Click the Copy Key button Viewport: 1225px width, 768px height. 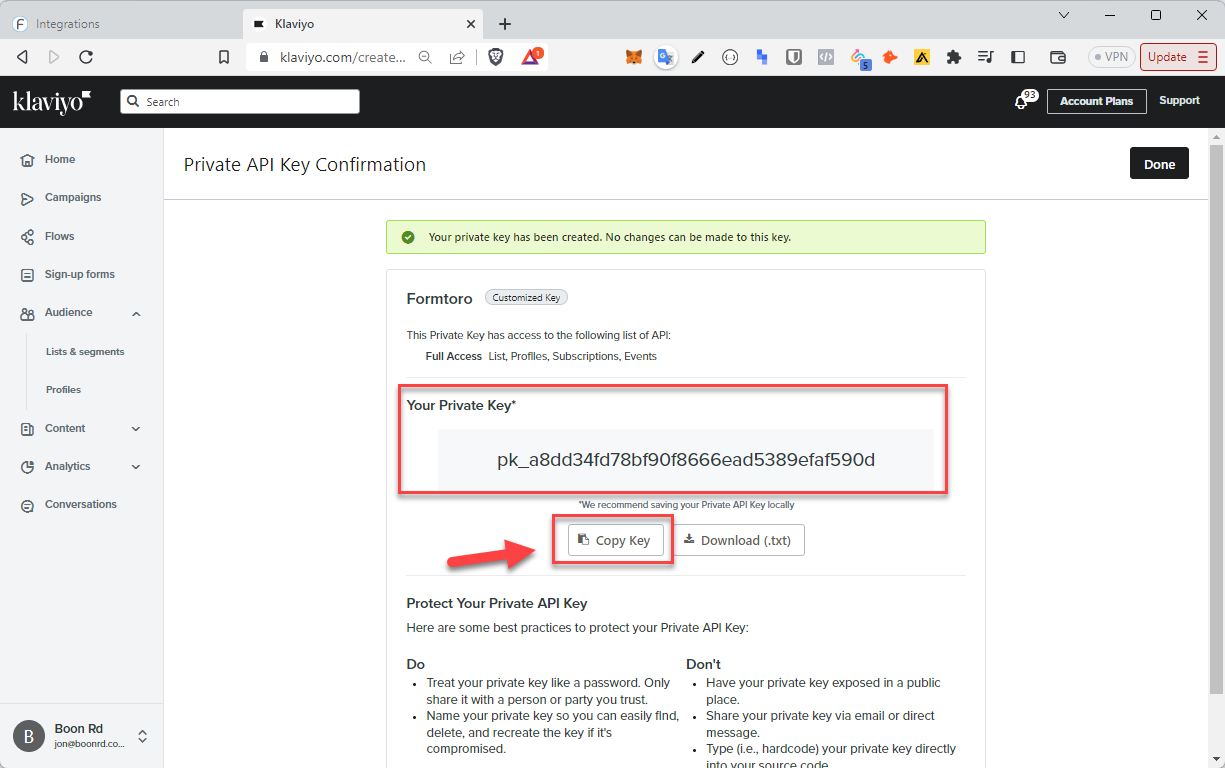[615, 540]
